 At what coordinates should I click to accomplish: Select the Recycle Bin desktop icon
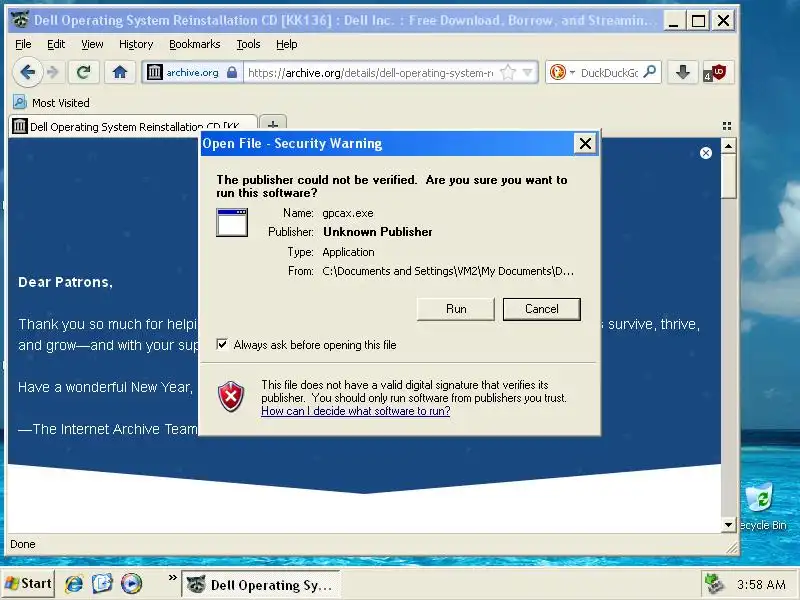(x=762, y=507)
